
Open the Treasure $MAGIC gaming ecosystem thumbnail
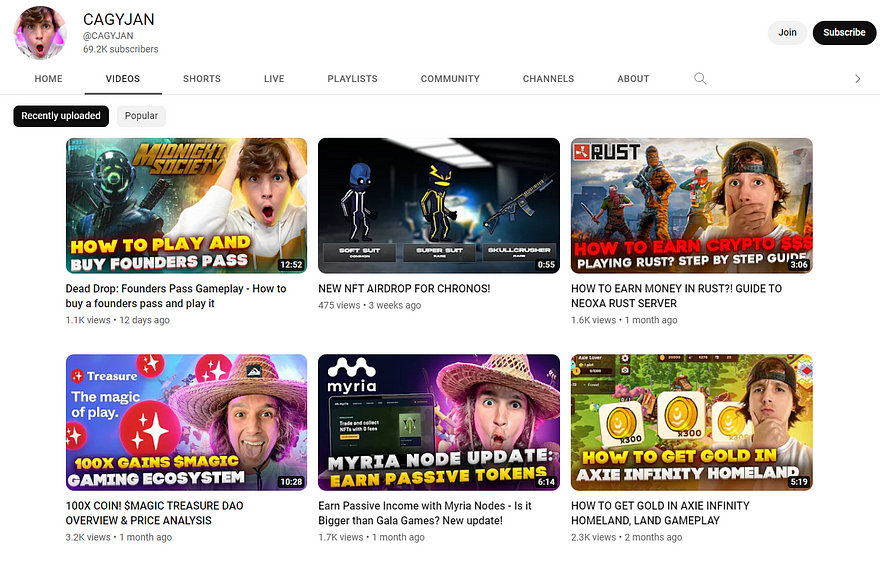186,422
